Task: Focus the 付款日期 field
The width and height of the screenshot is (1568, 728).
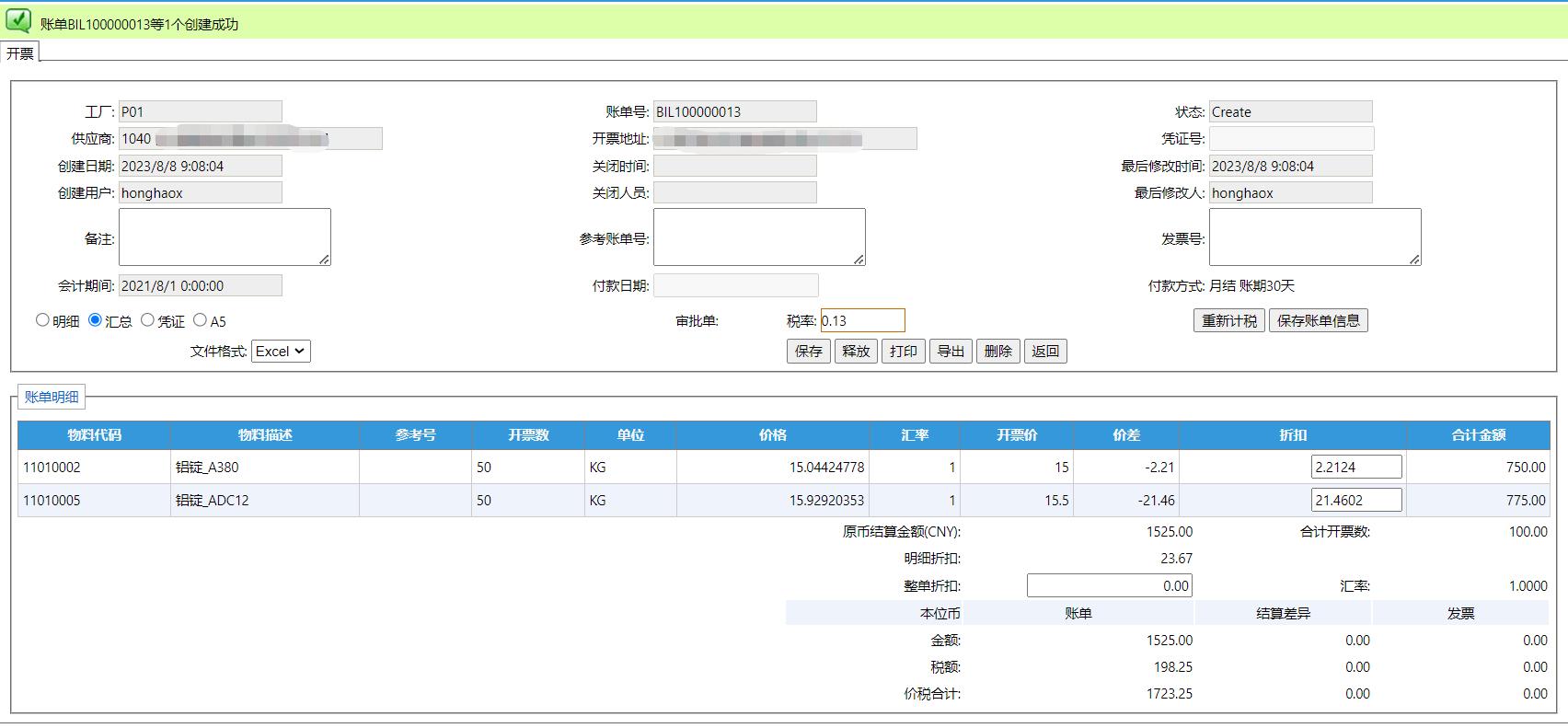Action: tap(735, 285)
